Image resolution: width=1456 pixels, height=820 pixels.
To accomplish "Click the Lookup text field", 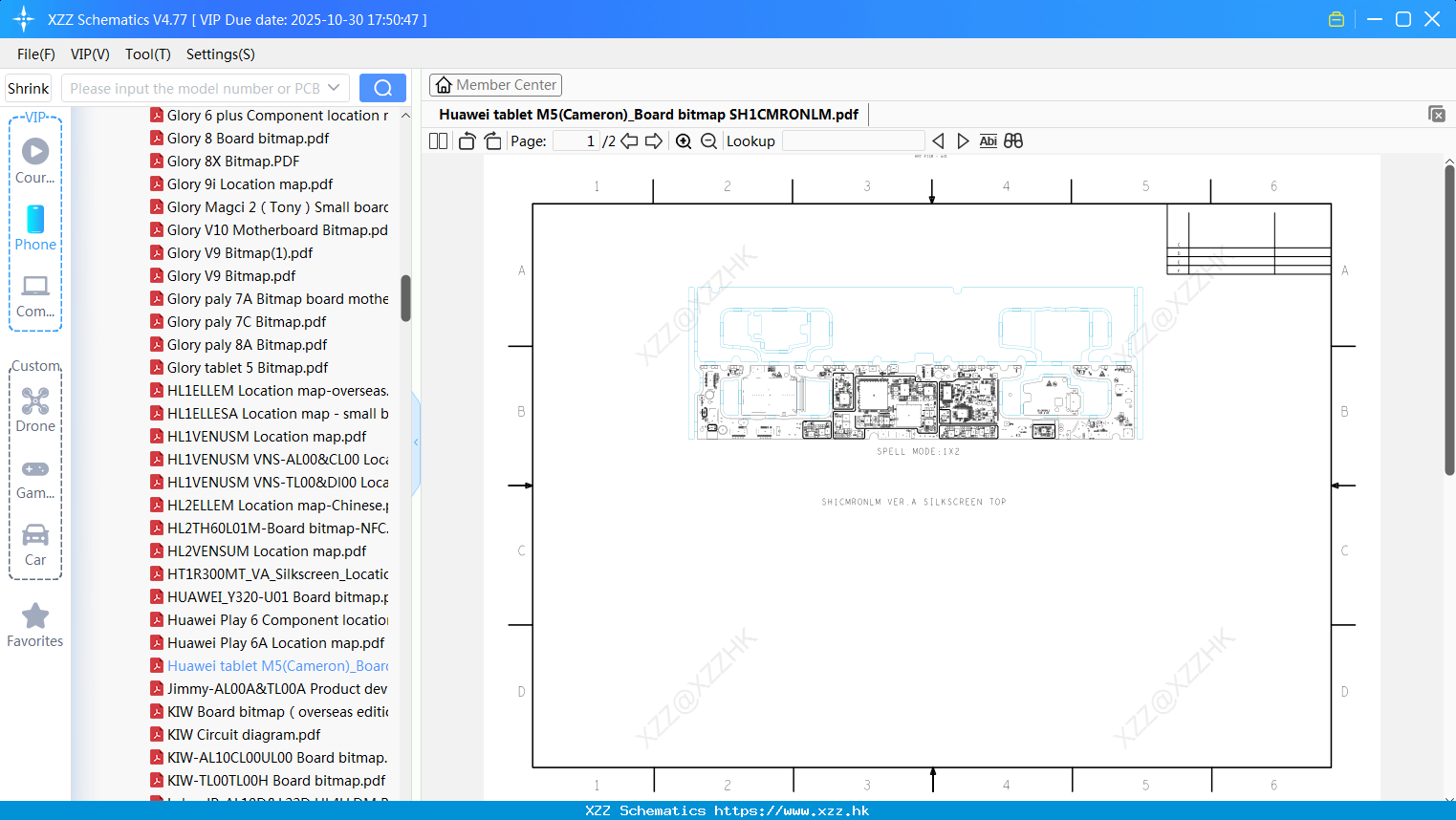I will [853, 141].
